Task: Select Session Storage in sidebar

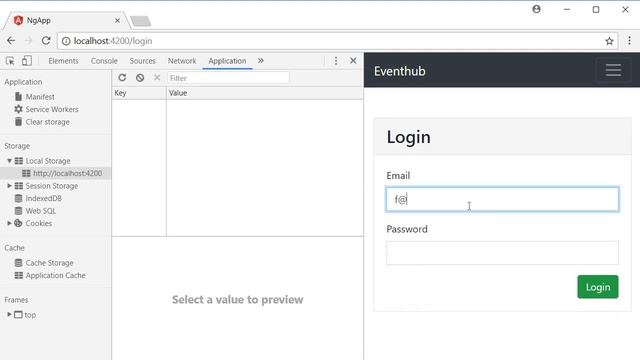Action: [51, 186]
